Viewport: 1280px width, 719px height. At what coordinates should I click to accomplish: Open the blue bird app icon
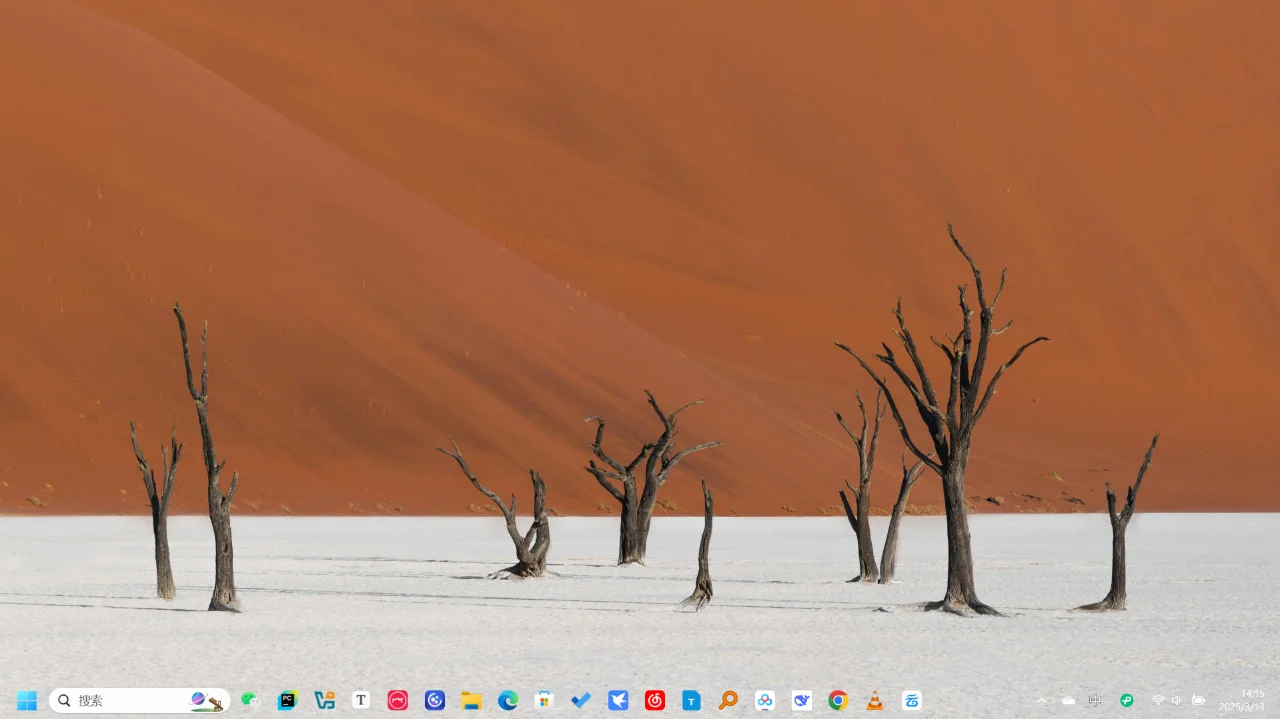point(618,700)
